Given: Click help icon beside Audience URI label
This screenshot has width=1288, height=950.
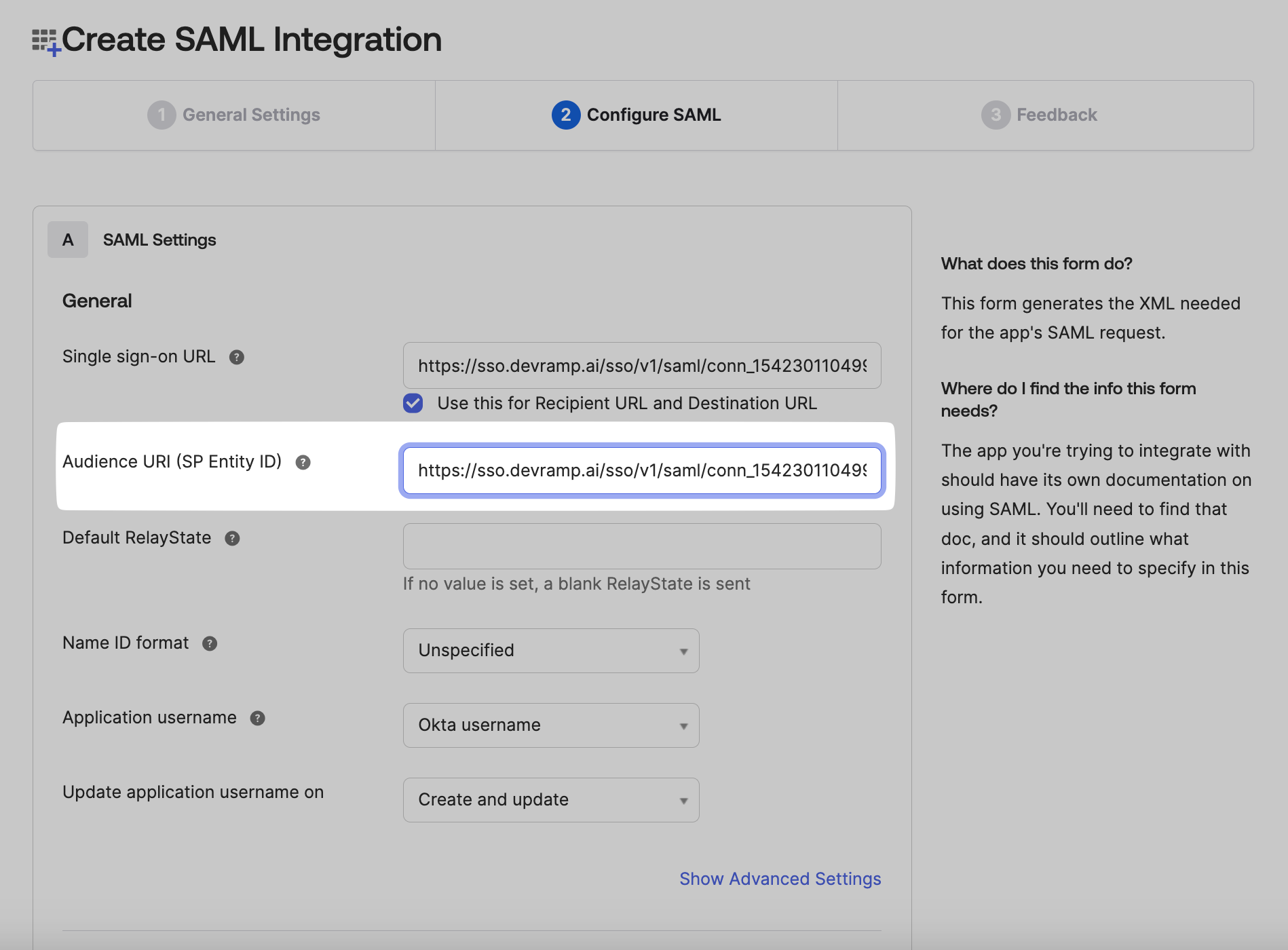Looking at the screenshot, I should [x=303, y=462].
